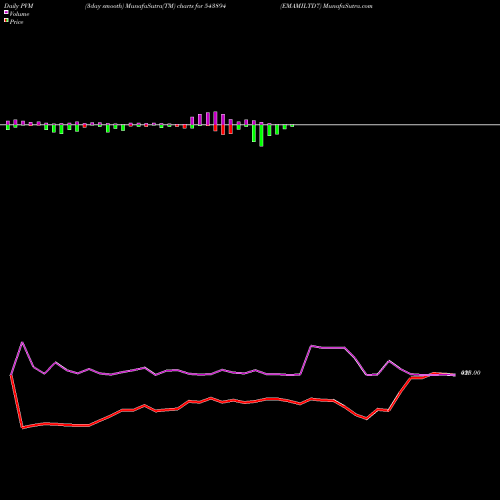Click the Volume legend color swatch
This screenshot has height=500, width=500.
pyautogui.click(x=6, y=12)
